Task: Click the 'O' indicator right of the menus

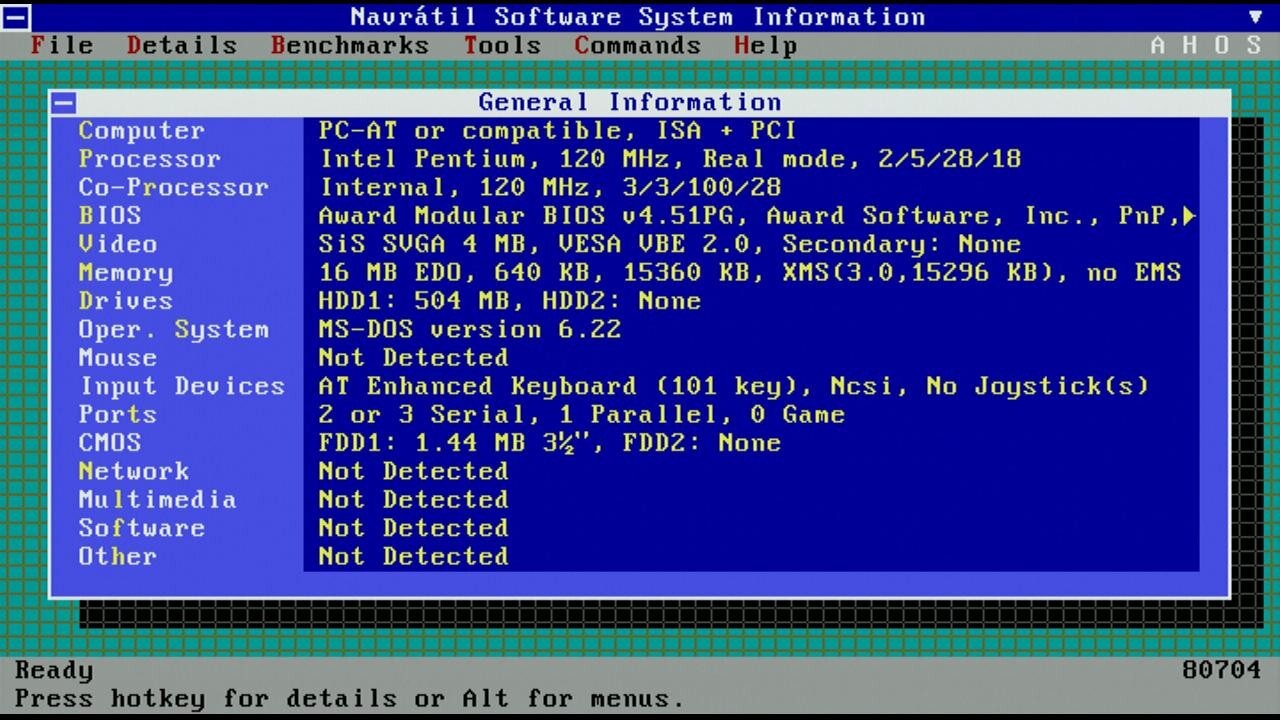Action: [x=1222, y=45]
